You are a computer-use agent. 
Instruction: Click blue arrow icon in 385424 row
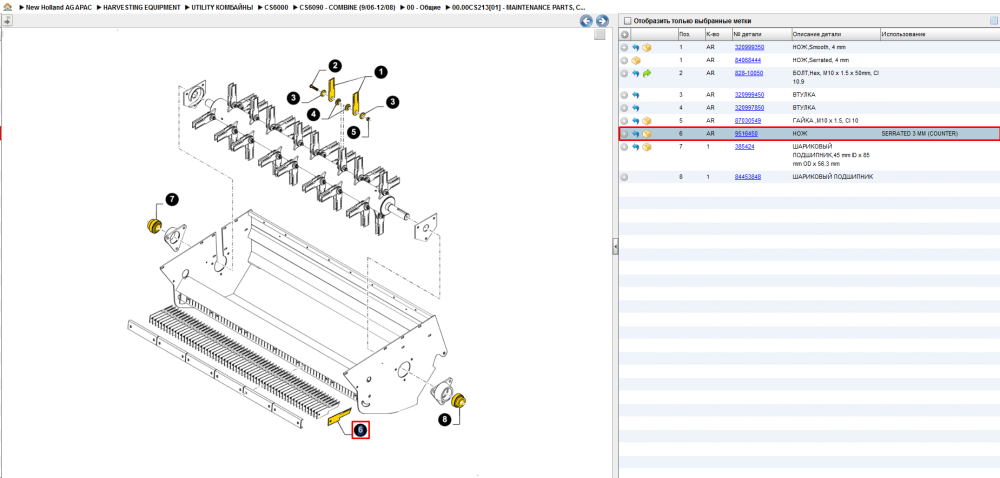[636, 147]
